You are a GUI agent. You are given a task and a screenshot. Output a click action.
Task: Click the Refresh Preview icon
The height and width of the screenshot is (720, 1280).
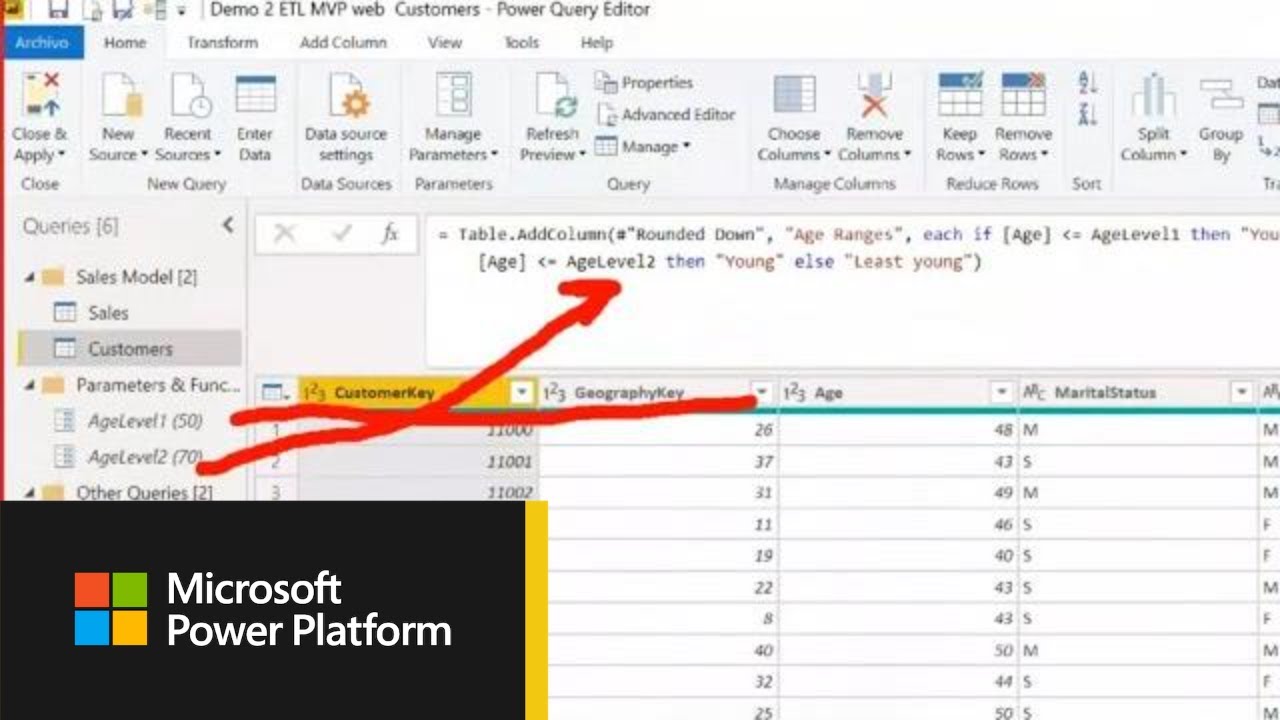point(553,97)
